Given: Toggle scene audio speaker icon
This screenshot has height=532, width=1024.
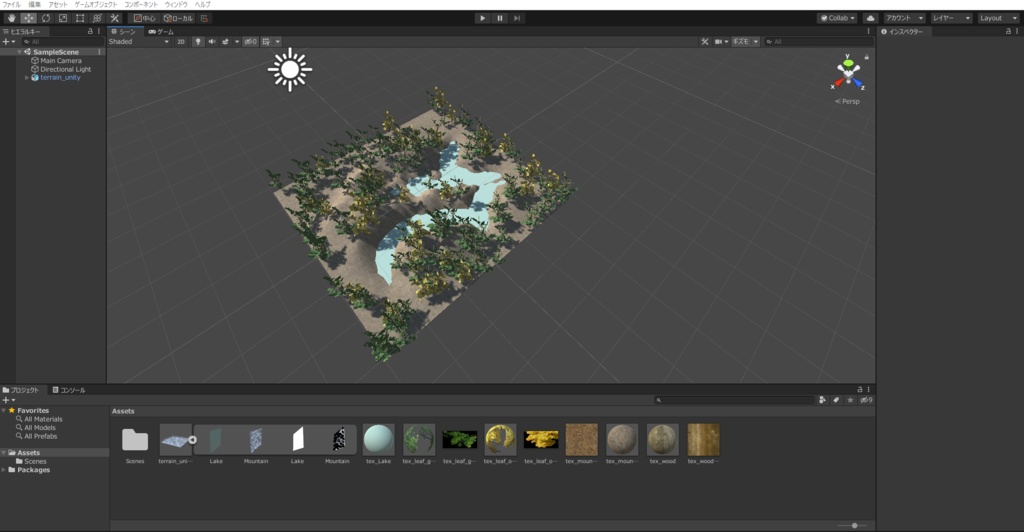Looking at the screenshot, I should 212,41.
